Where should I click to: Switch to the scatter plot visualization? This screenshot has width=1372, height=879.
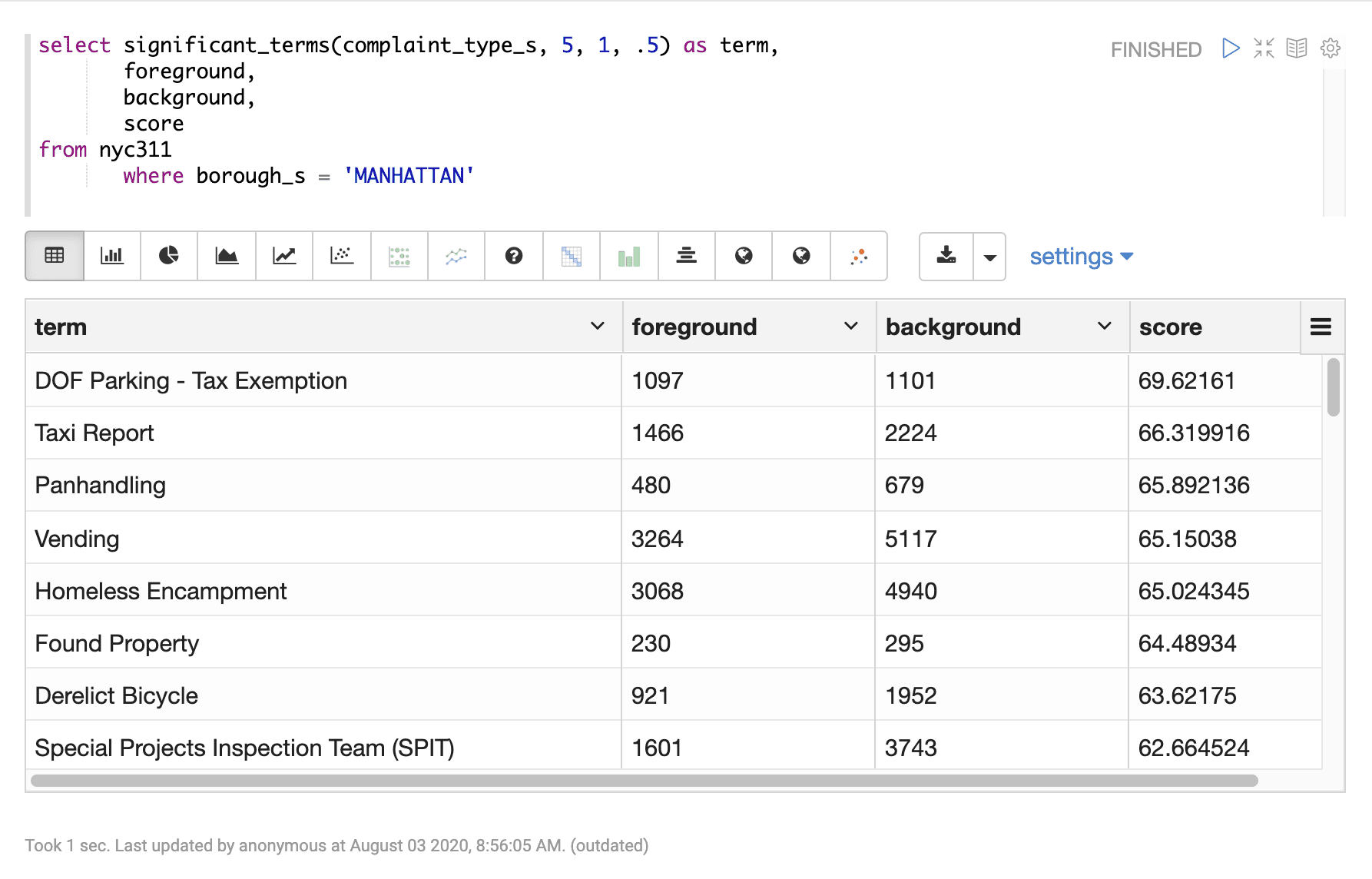(341, 256)
